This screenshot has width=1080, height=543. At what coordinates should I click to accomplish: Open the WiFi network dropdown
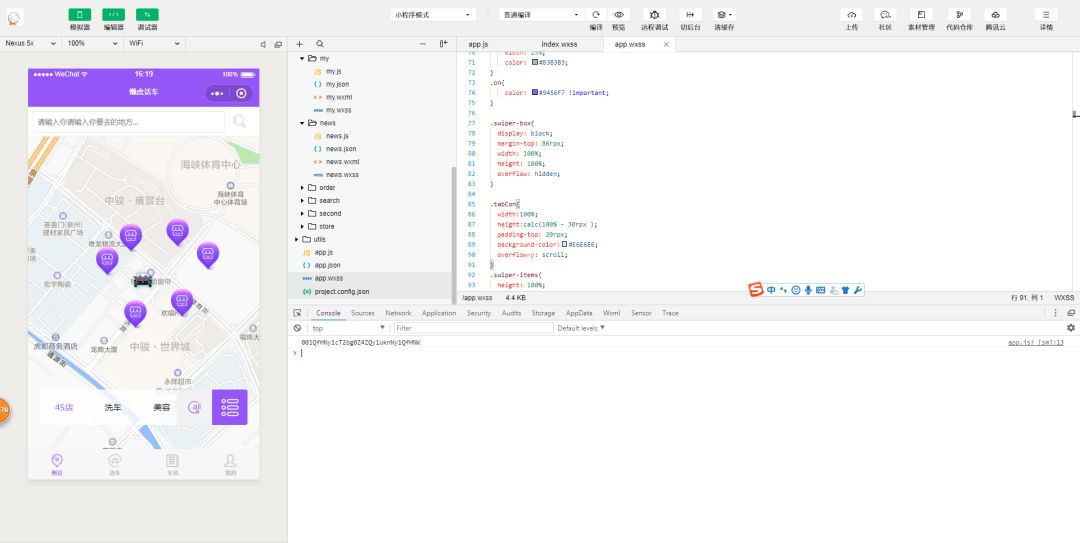154,43
